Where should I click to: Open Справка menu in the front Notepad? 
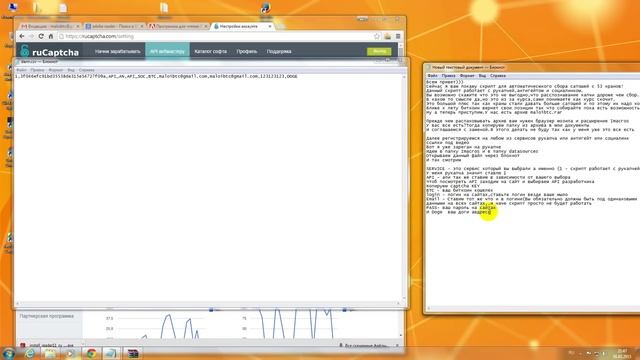click(x=87, y=70)
